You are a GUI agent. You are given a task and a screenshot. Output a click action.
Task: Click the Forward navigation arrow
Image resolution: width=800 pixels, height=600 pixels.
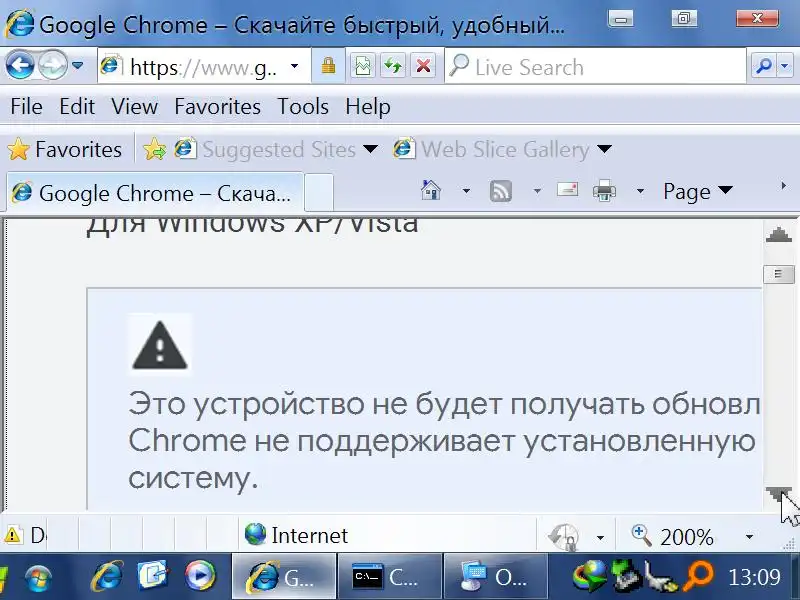[53, 66]
